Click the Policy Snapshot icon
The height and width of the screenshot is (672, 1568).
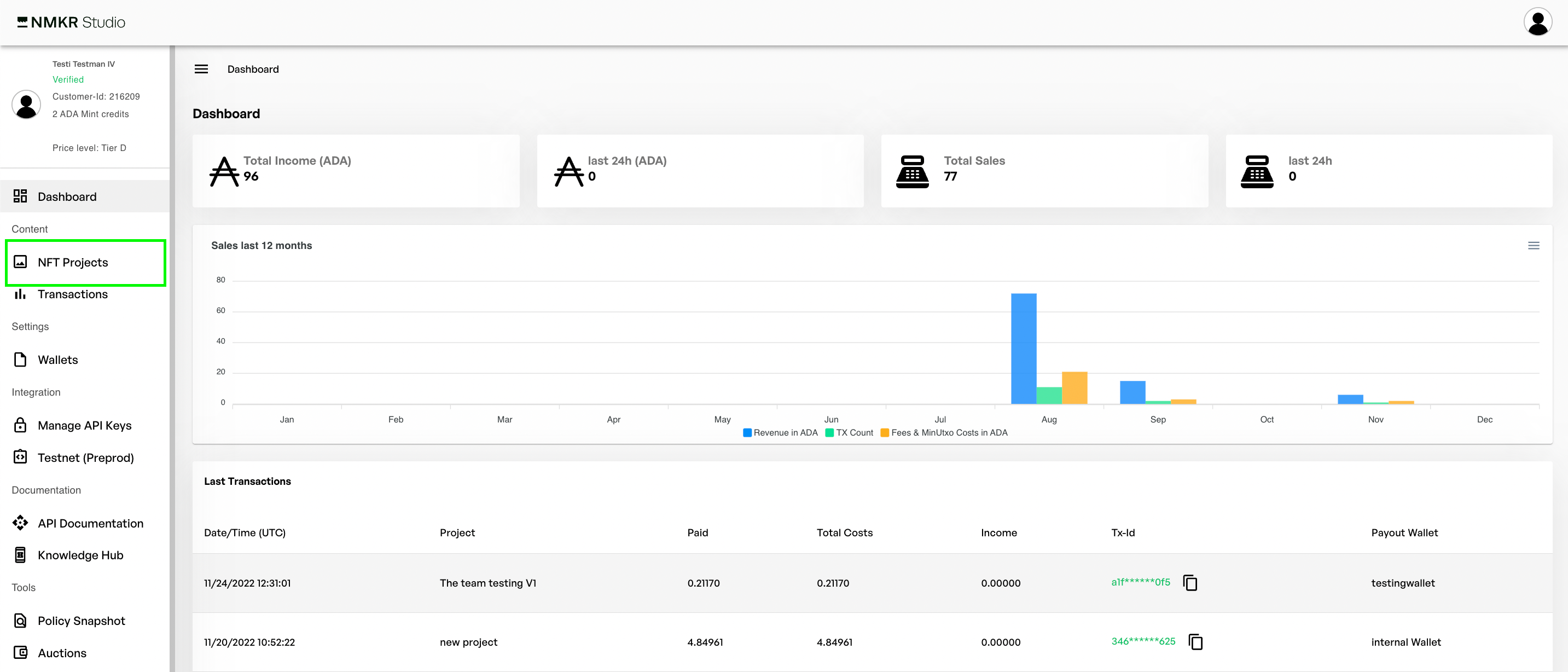[x=20, y=620]
